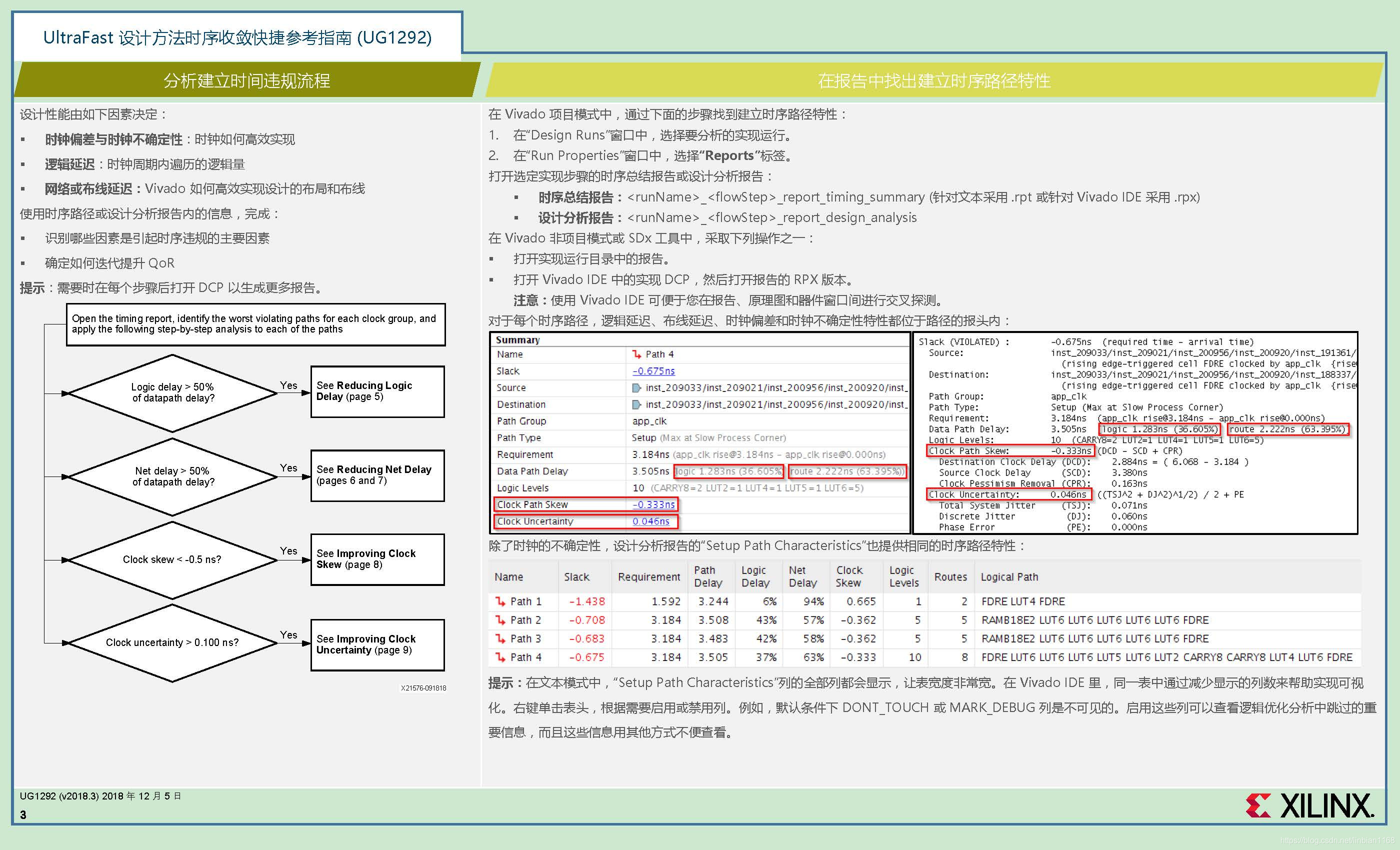Click the 'See Reducing Logic Delay' box
The image size is (1400, 850).
click(377, 391)
